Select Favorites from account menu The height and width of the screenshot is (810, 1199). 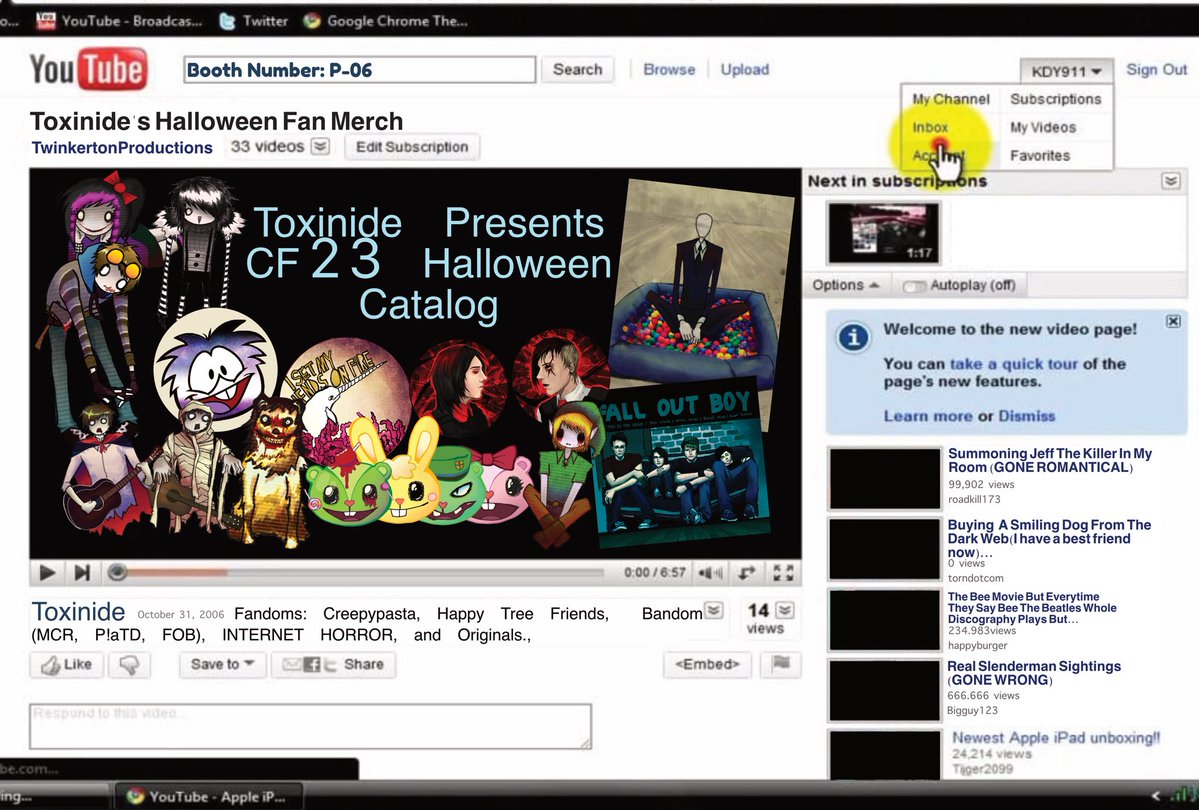[1039, 156]
